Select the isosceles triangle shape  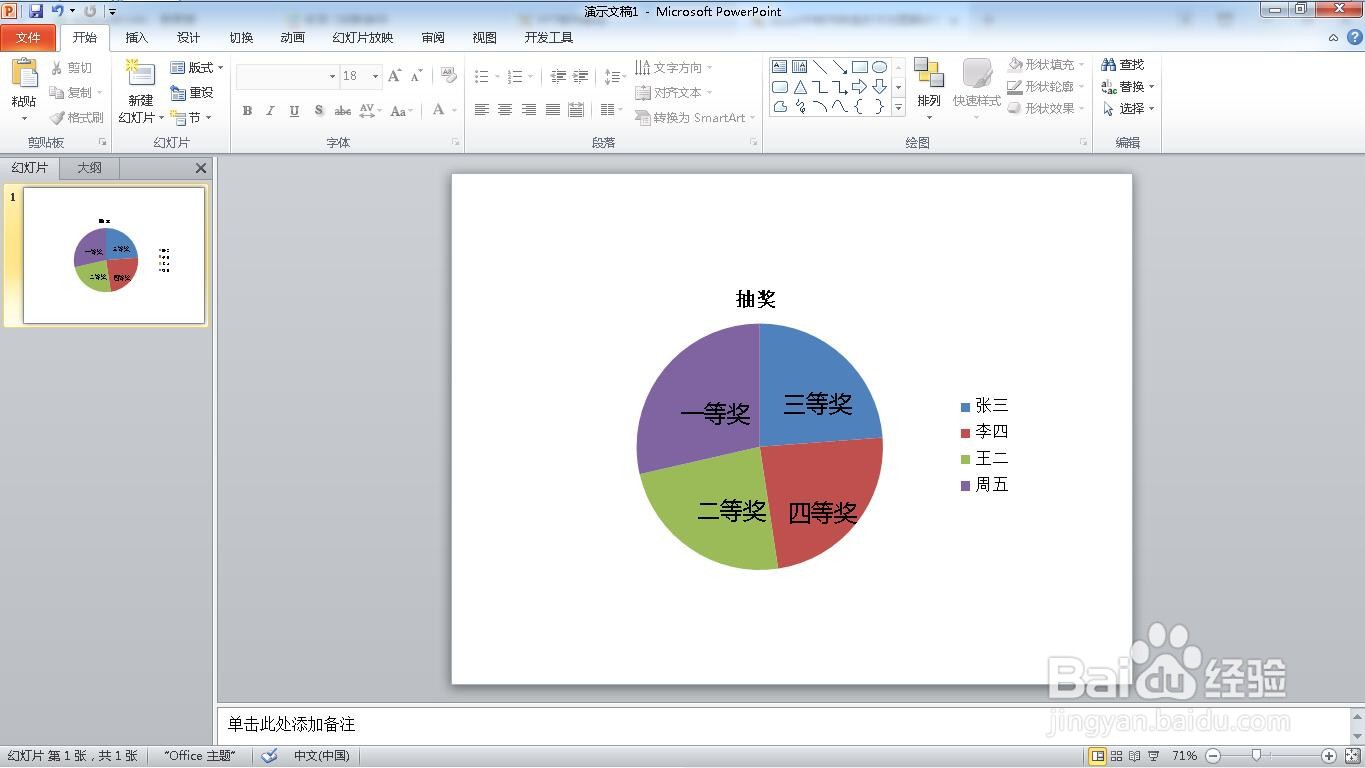point(800,87)
